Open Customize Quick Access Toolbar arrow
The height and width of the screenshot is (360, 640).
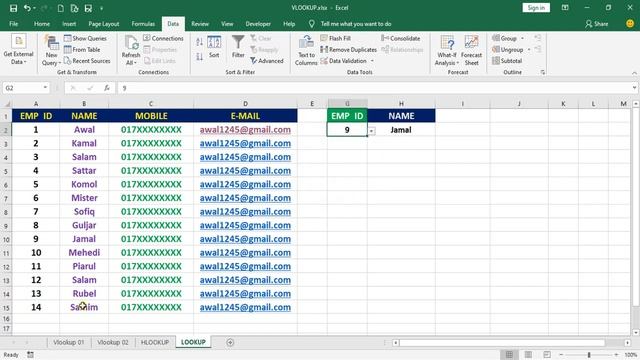click(x=102, y=8)
